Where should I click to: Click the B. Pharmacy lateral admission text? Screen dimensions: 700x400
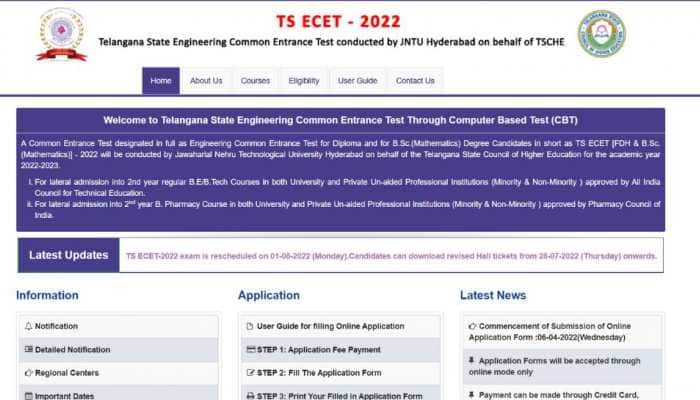[x=347, y=209]
